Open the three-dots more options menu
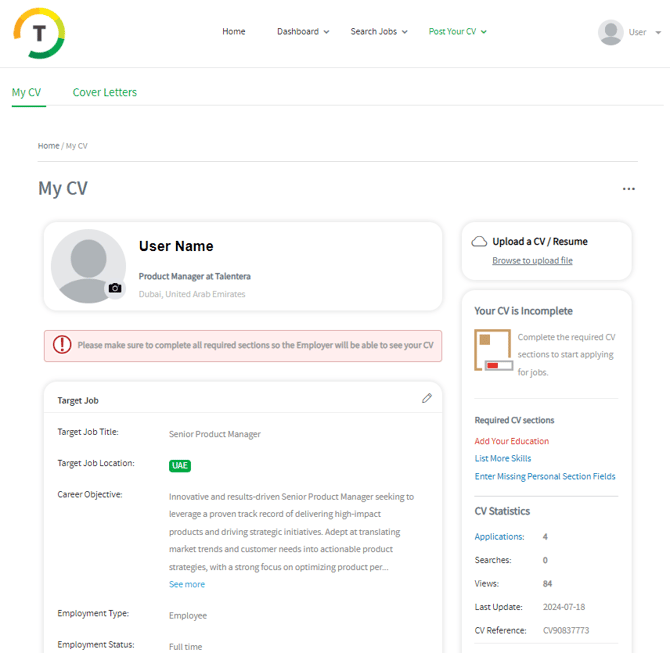This screenshot has height=653, width=670. pos(628,189)
